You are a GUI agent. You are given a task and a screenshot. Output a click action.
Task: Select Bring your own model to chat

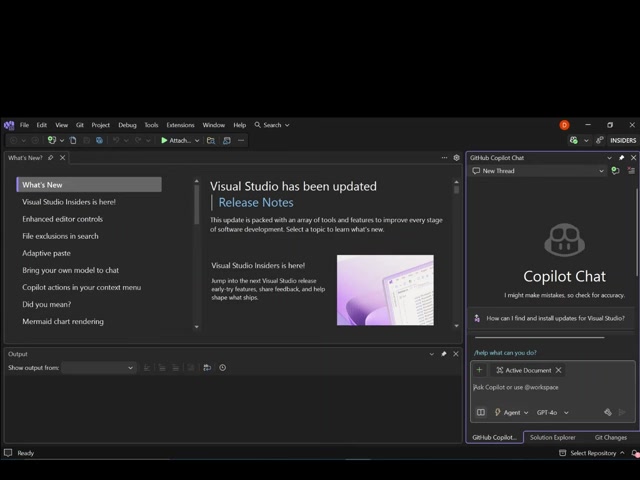(x=71, y=270)
